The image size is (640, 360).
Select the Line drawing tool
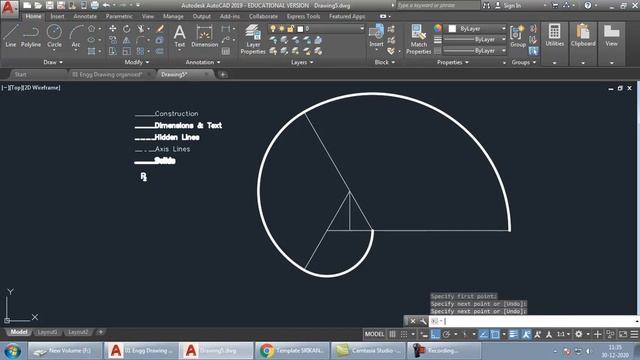click(x=11, y=36)
